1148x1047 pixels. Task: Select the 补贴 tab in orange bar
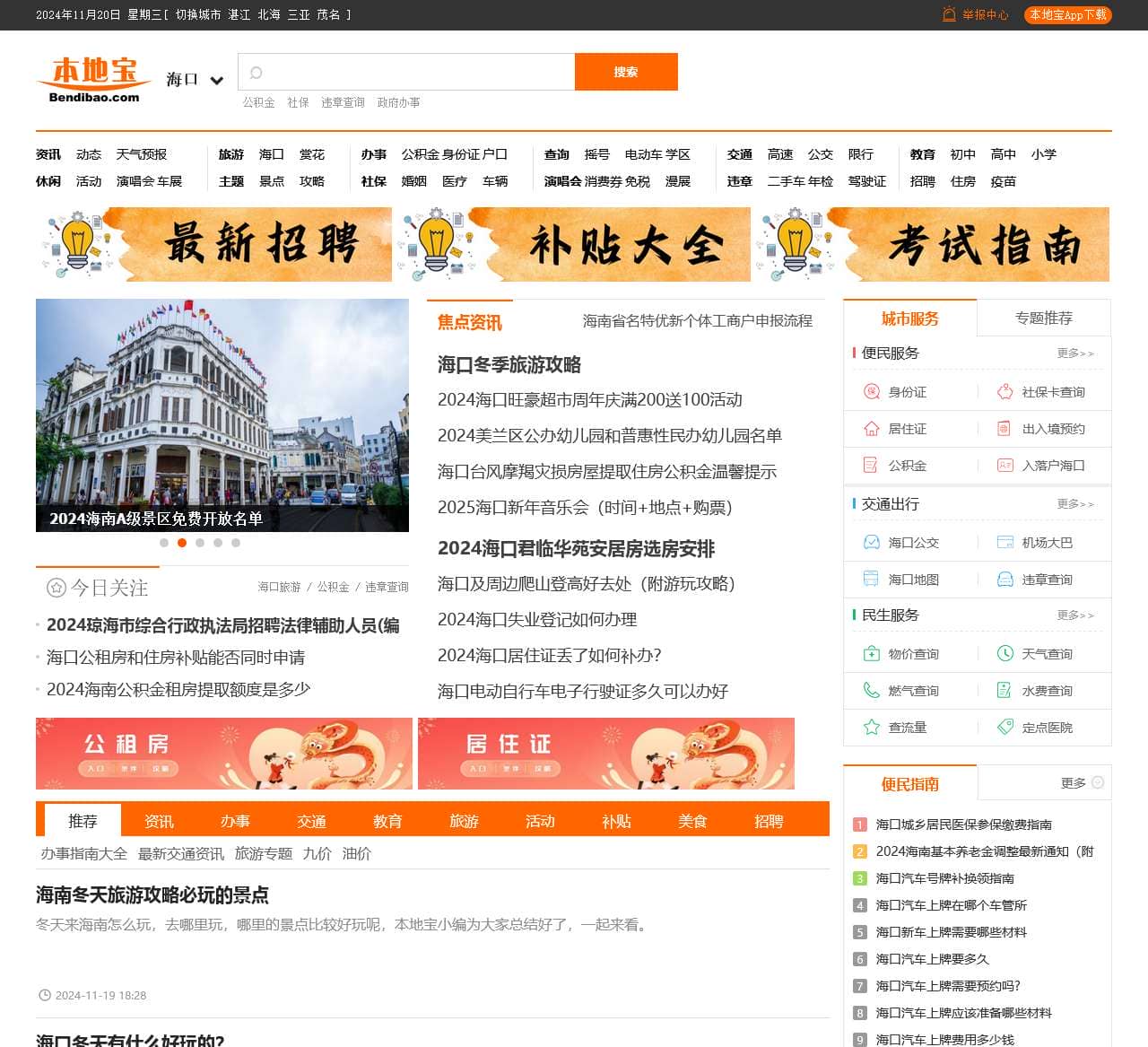pyautogui.click(x=616, y=821)
